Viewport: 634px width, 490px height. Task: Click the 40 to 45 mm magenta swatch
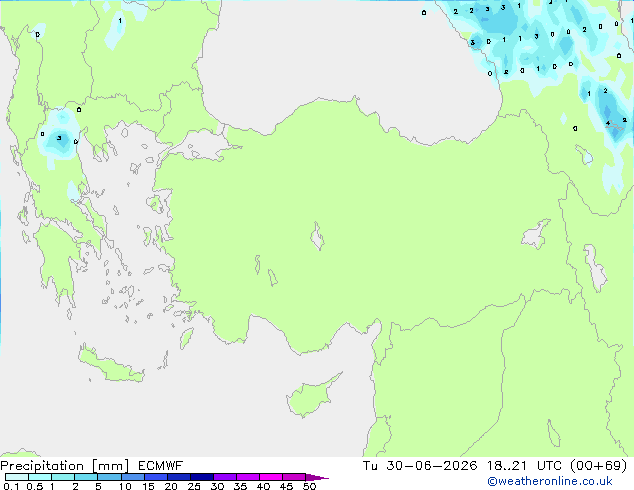(x=271, y=477)
